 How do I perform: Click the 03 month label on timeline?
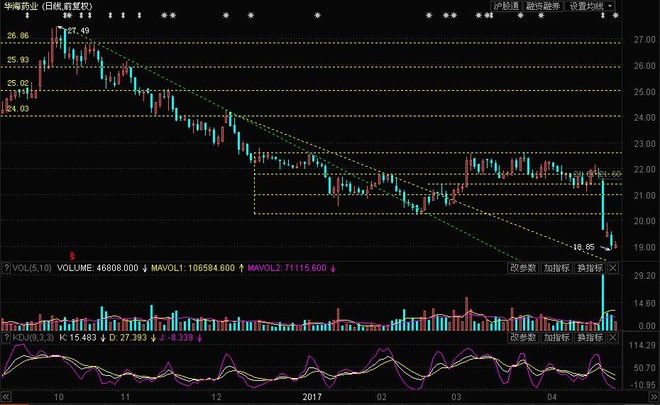[456, 397]
